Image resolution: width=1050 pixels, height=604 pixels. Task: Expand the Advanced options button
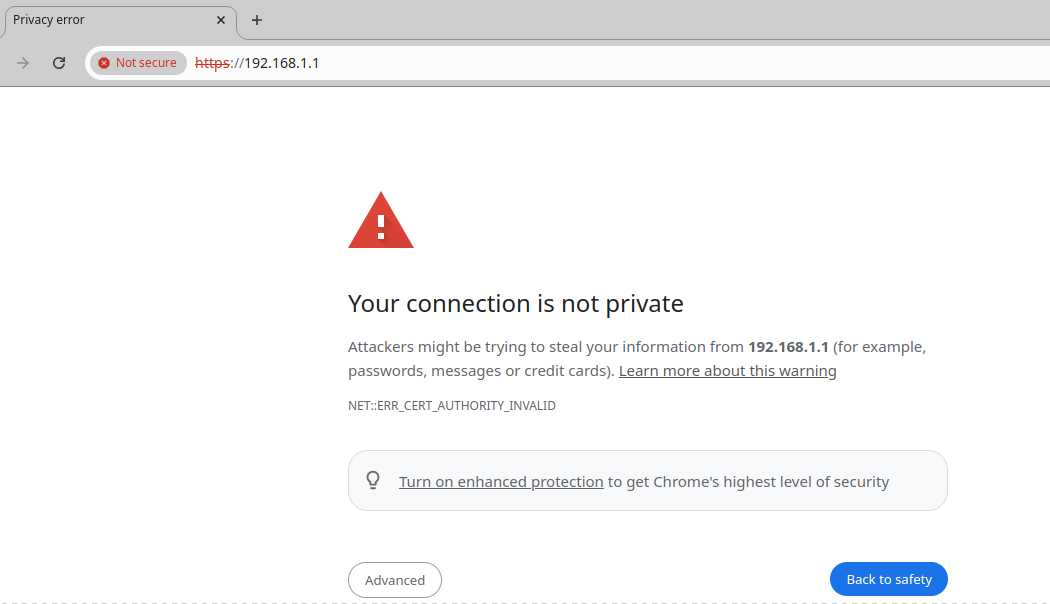pos(395,580)
